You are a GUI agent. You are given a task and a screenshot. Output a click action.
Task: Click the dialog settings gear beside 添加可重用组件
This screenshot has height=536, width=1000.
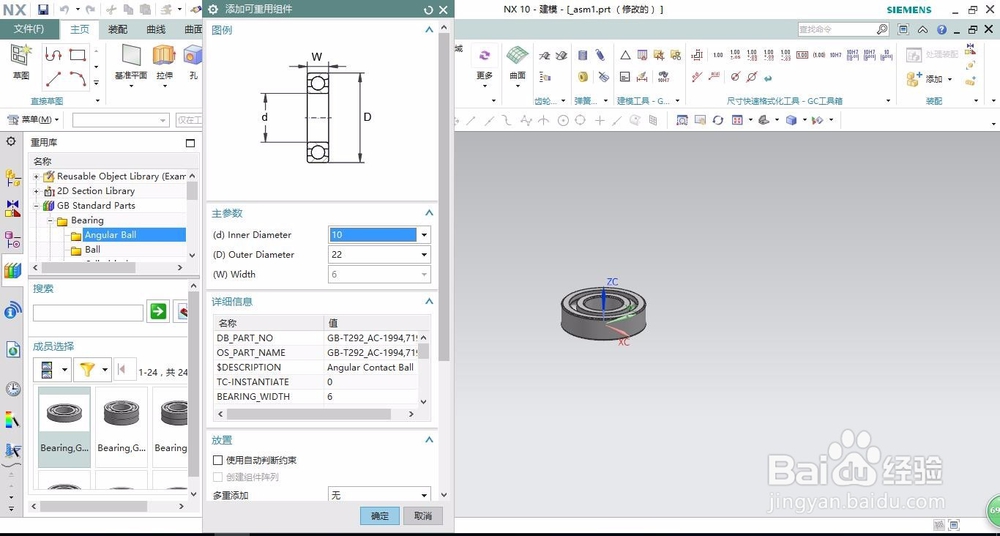pos(213,10)
